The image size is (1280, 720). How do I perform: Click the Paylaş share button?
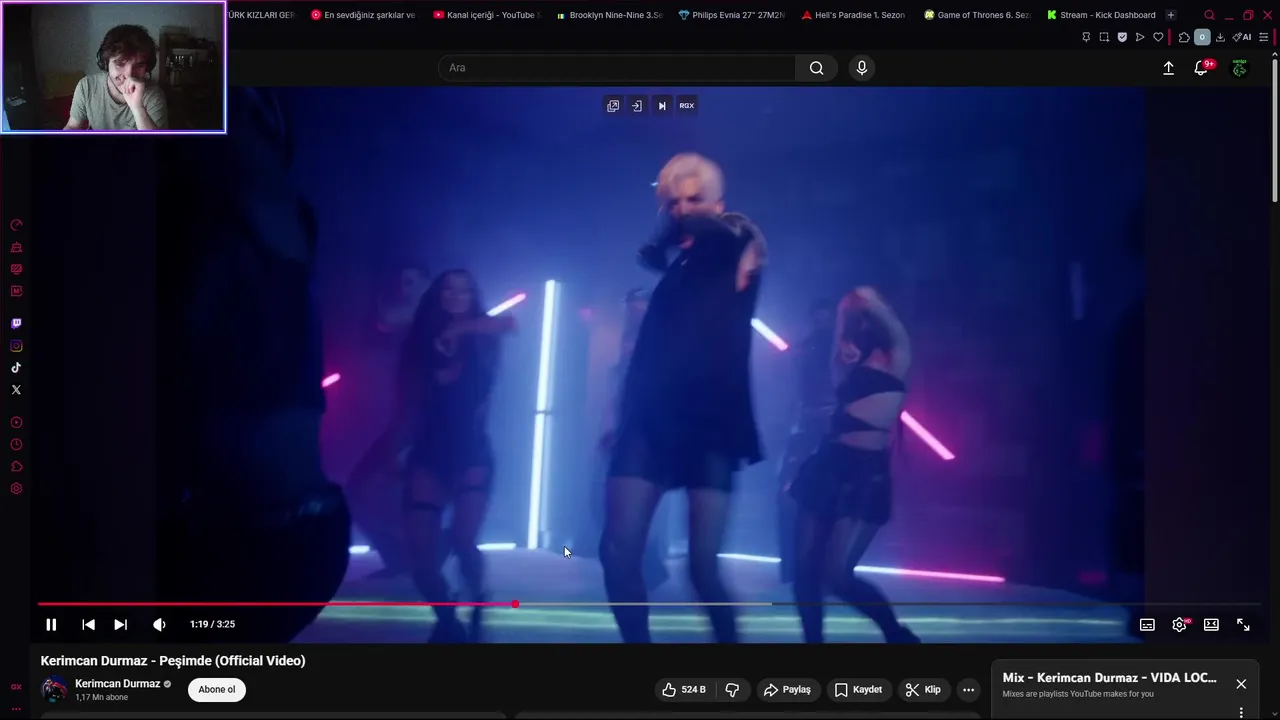787,689
